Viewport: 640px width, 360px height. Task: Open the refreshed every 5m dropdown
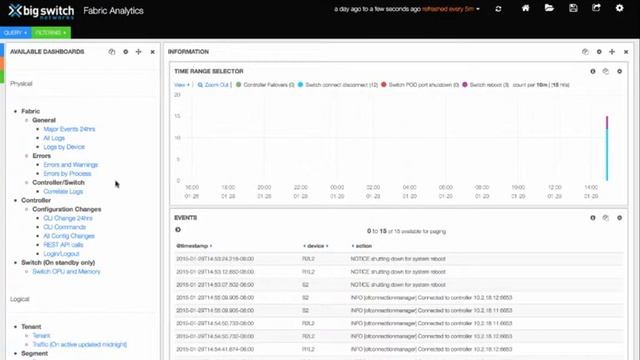point(451,9)
